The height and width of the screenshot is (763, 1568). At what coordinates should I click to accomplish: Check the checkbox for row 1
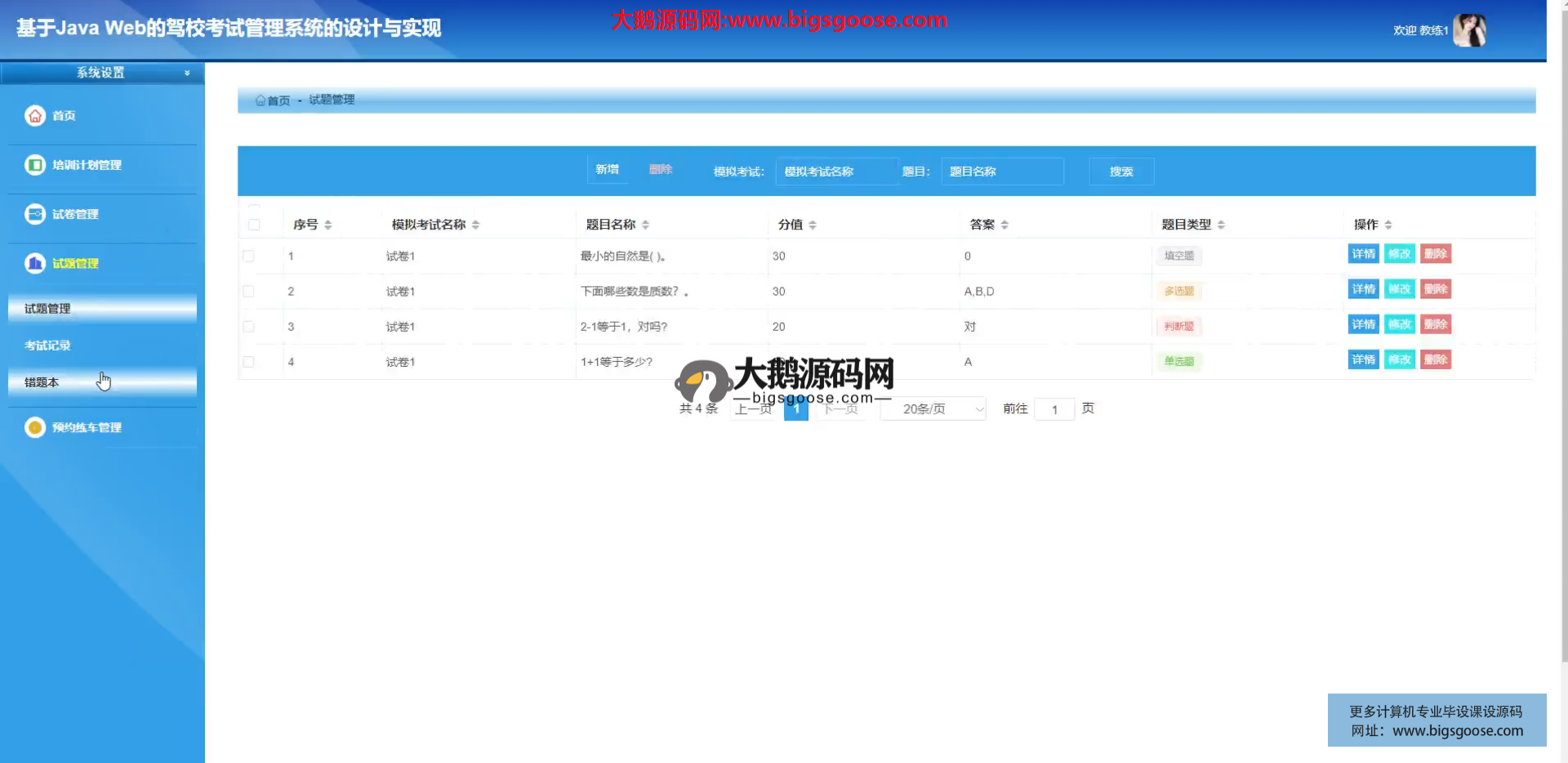249,257
